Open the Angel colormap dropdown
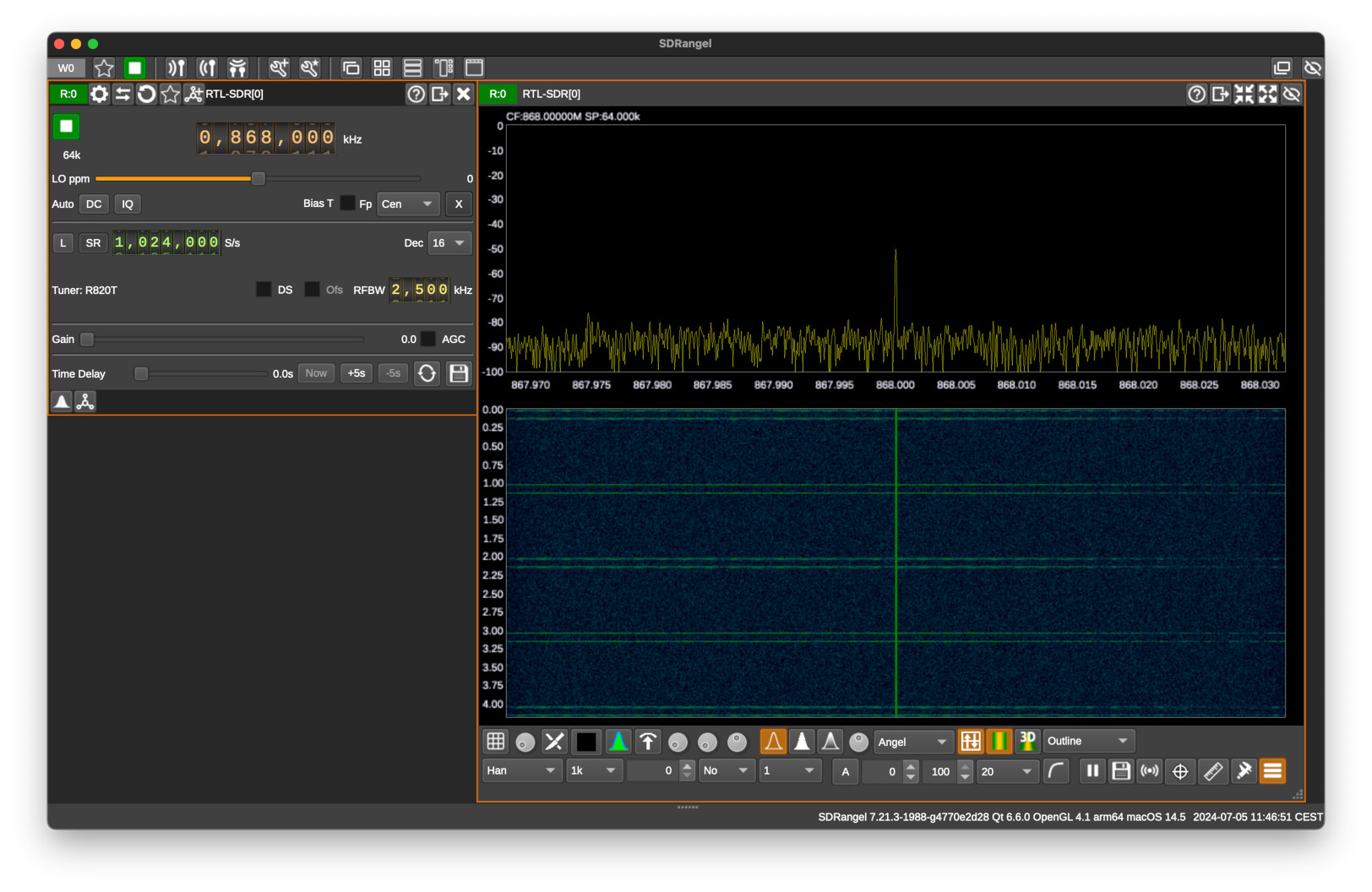This screenshot has width=1372, height=892. 912,741
